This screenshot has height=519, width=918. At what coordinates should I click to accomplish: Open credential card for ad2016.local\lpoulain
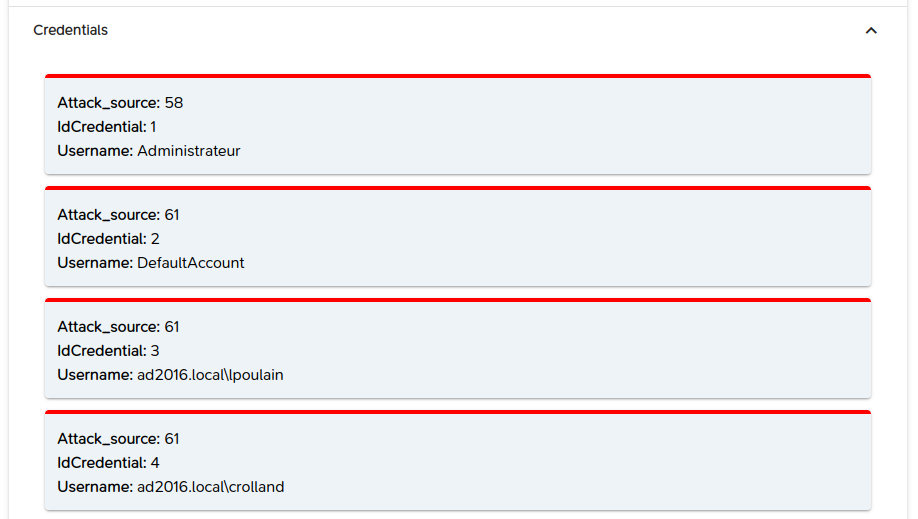click(458, 348)
